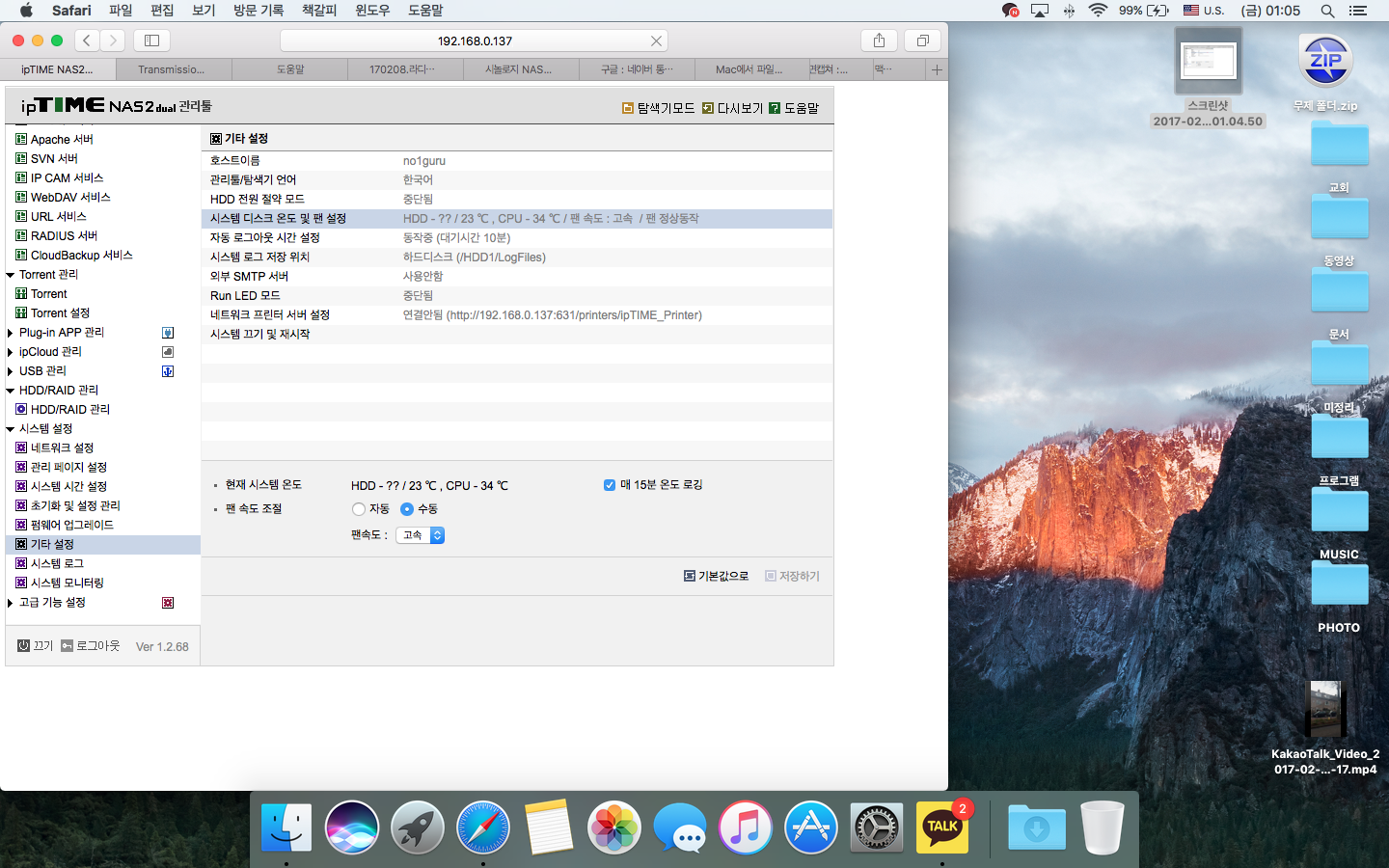Expand the Plug-in APP 관리 node
This screenshot has width=1389, height=868.
coord(11,333)
